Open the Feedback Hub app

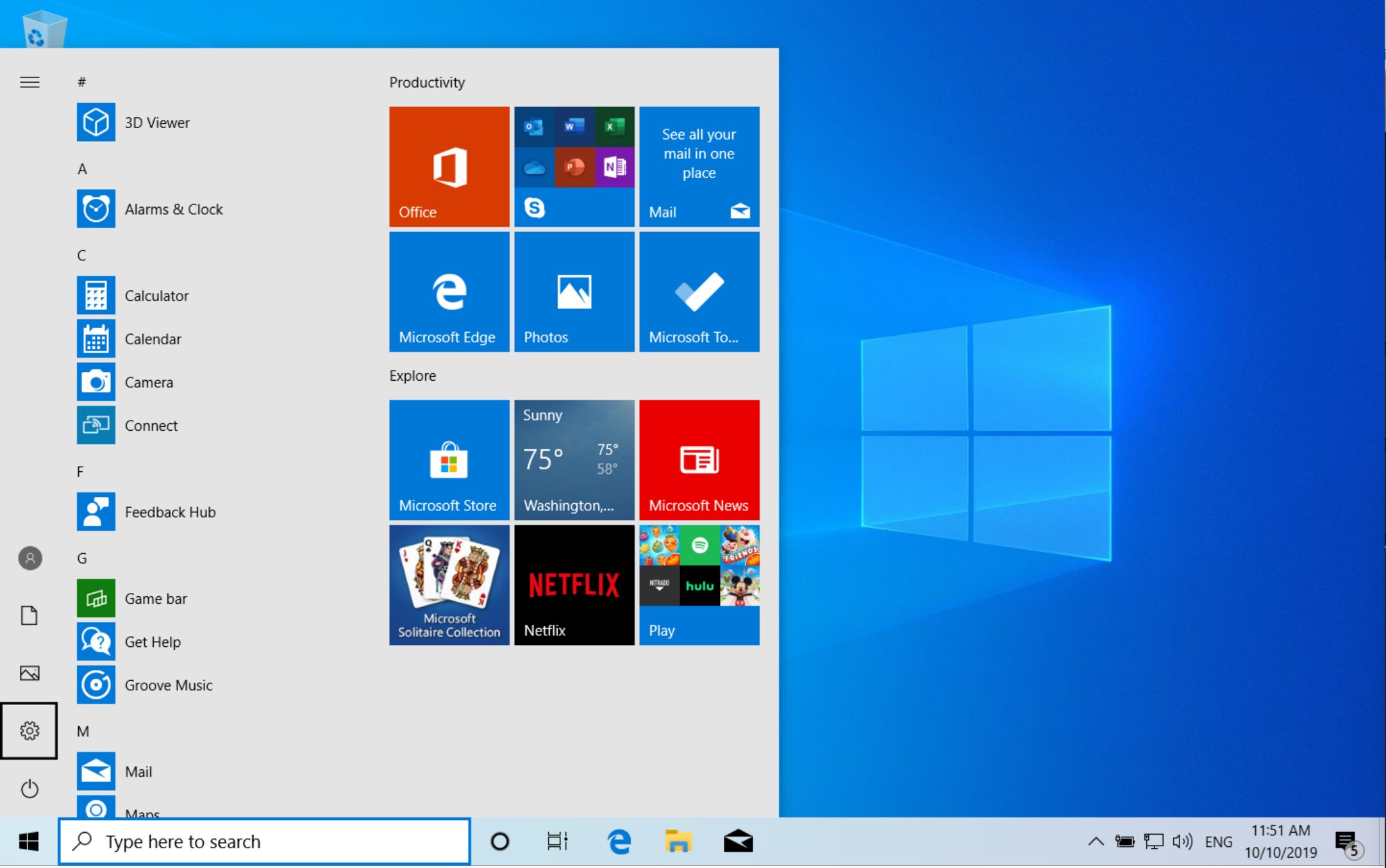[x=169, y=512]
